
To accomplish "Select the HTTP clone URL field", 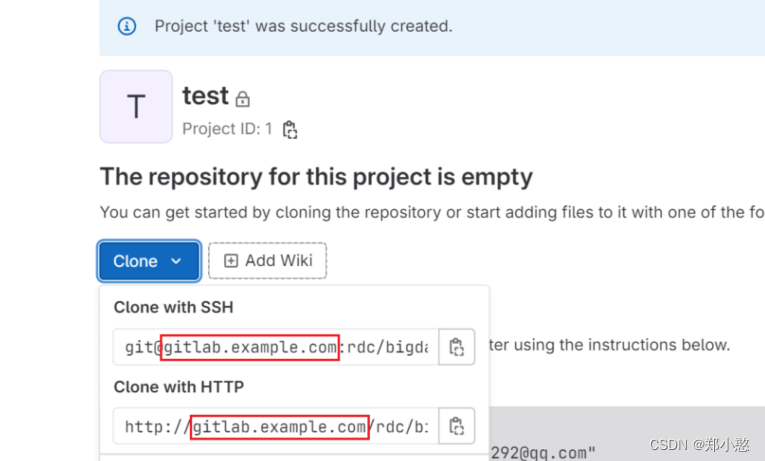I will tap(276, 426).
